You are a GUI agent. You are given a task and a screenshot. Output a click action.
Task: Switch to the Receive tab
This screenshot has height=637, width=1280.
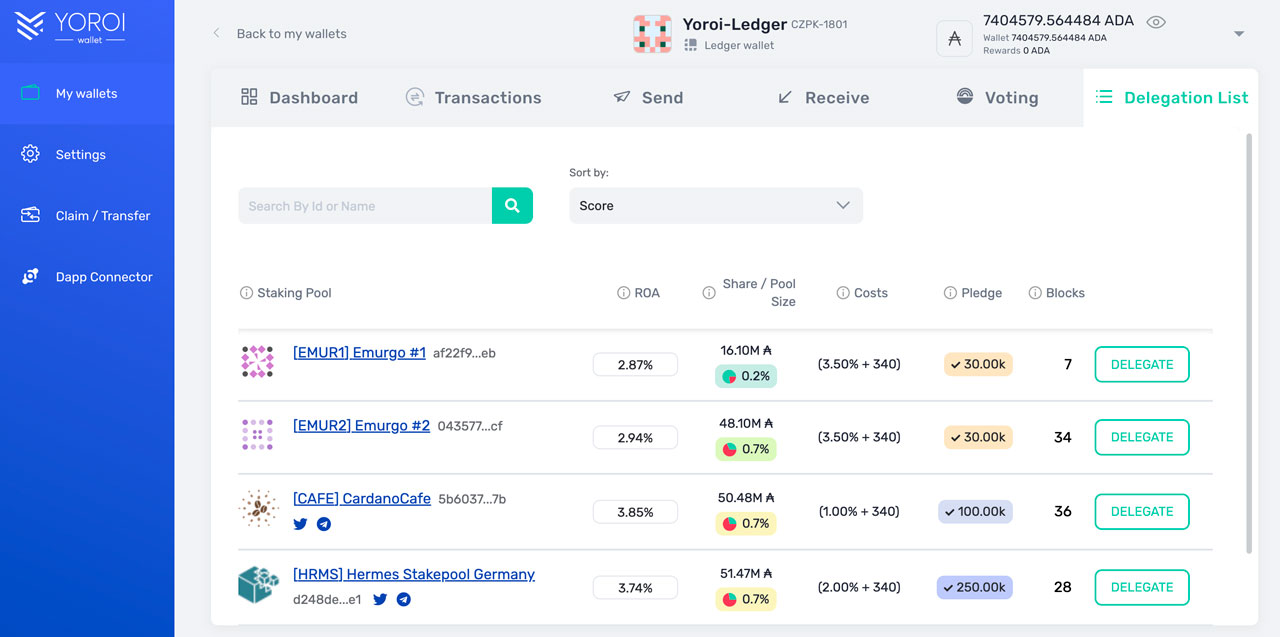(823, 97)
